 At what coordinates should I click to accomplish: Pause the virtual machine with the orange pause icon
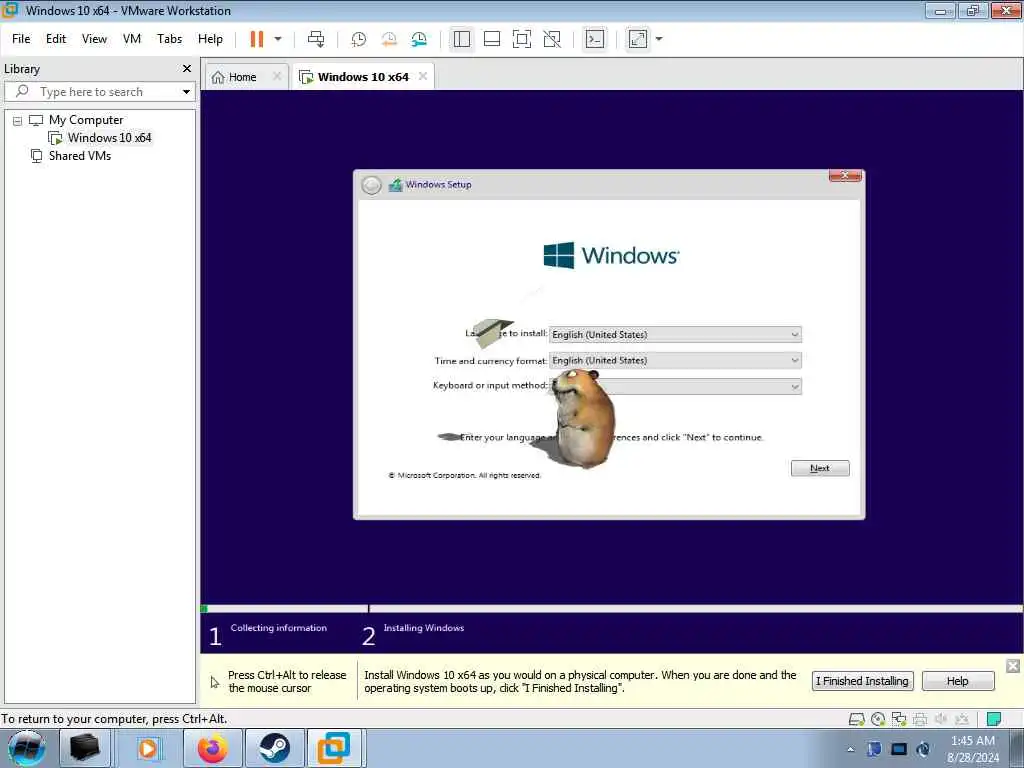(x=257, y=39)
